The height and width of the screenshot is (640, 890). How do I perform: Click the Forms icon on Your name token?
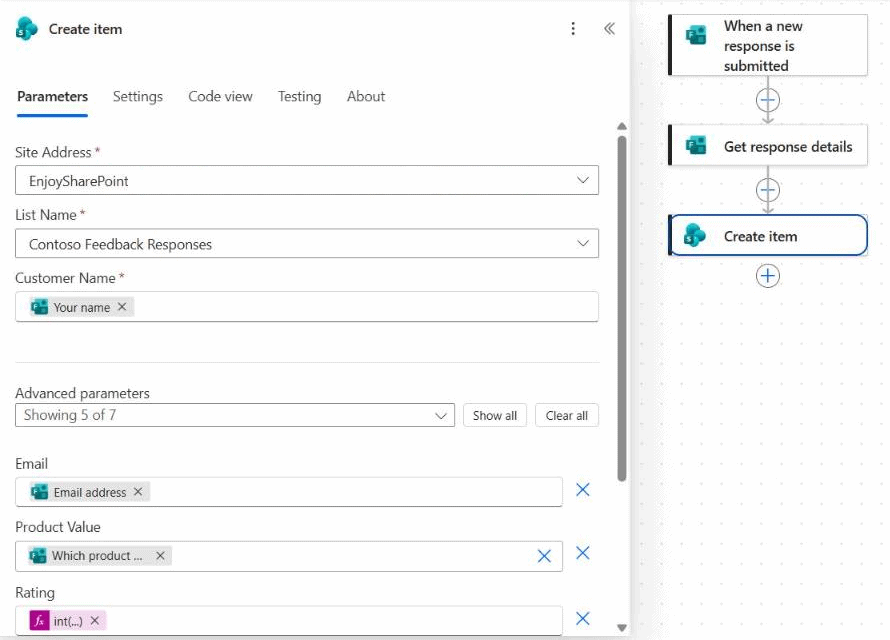click(39, 307)
